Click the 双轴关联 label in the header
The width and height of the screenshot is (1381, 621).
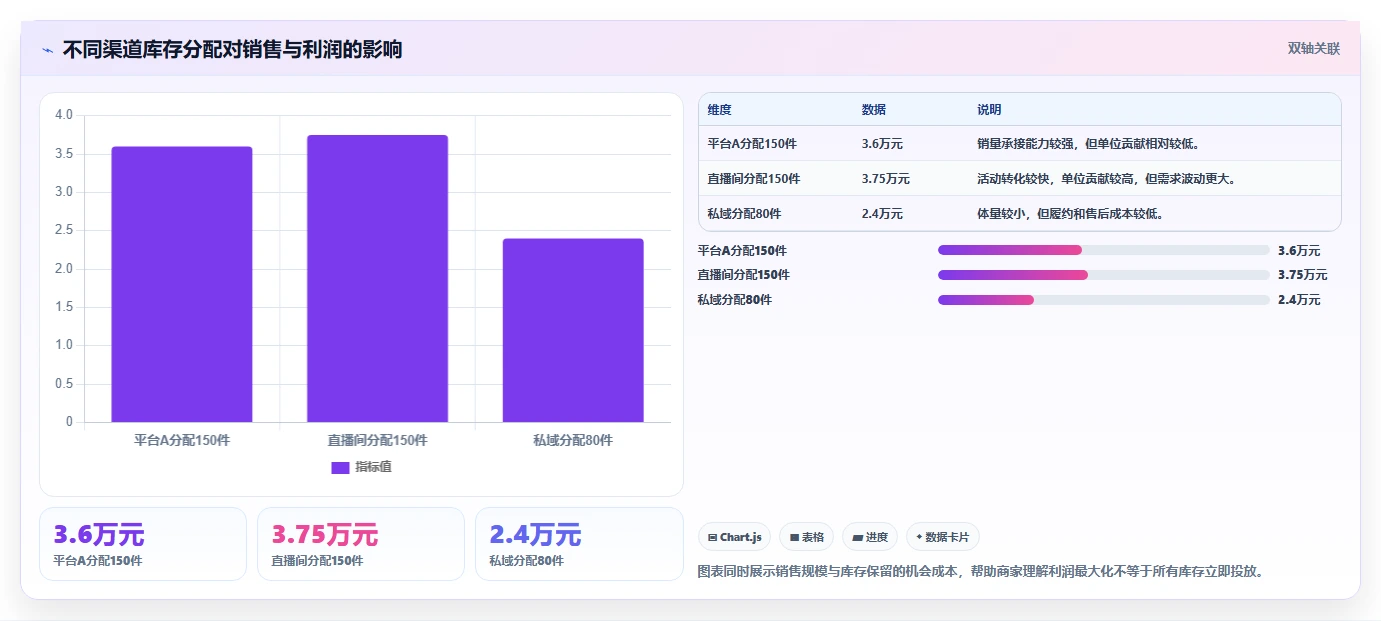[1313, 49]
